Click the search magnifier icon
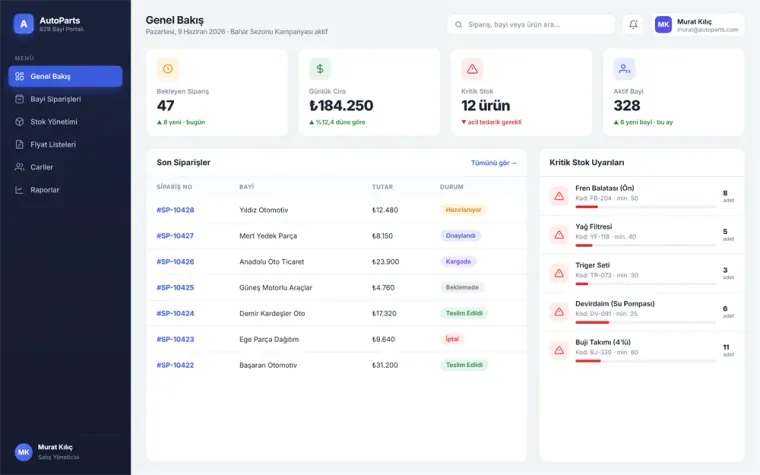 coord(458,24)
